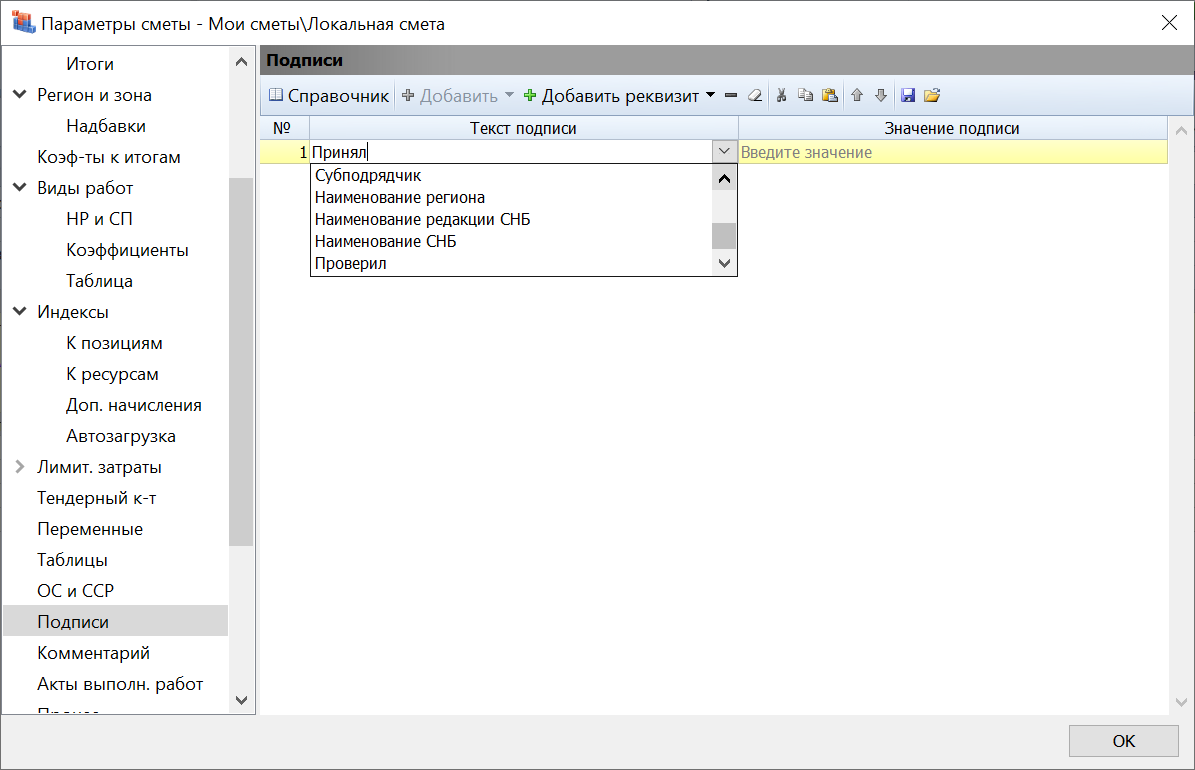This screenshot has height=770, width=1195.
Task: Move signature down with arrow icon
Action: 881,96
